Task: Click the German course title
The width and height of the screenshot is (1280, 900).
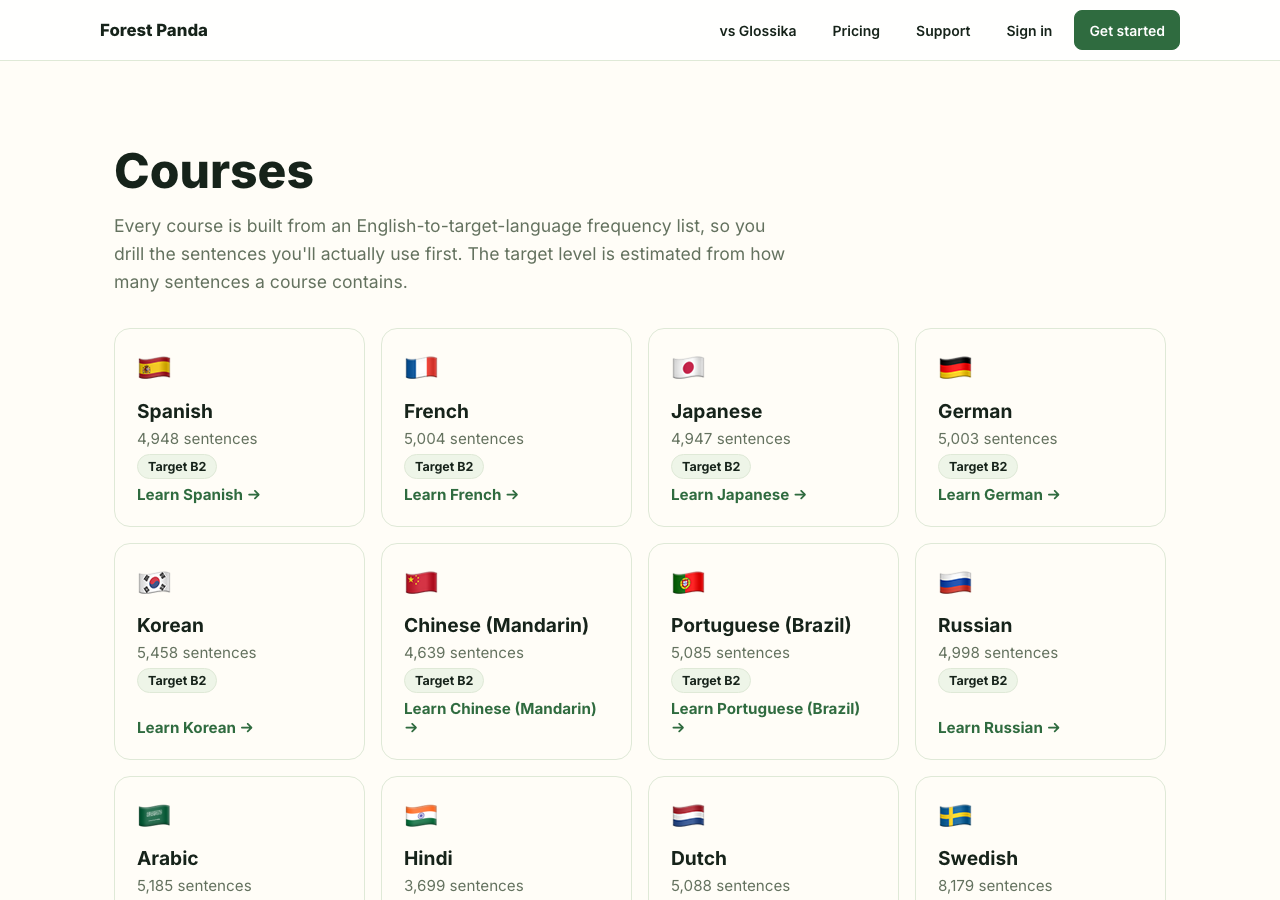Action: (975, 411)
